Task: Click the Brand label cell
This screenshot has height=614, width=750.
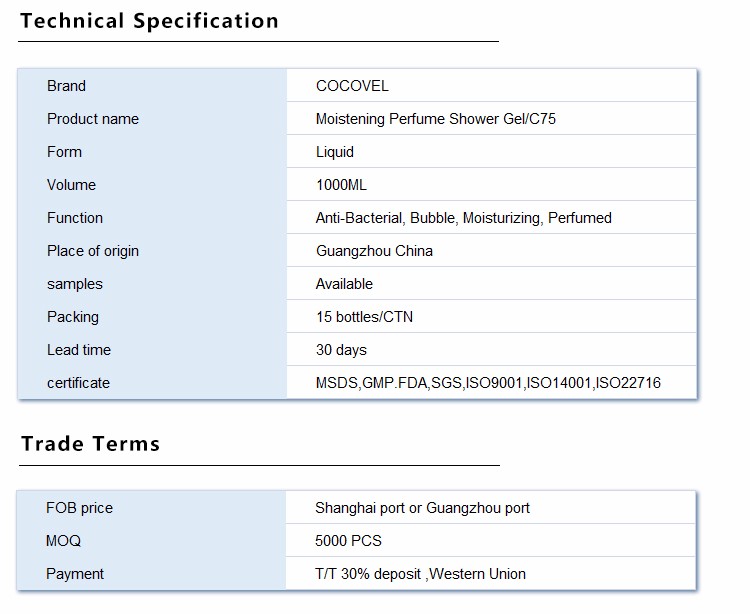Action: [x=152, y=86]
